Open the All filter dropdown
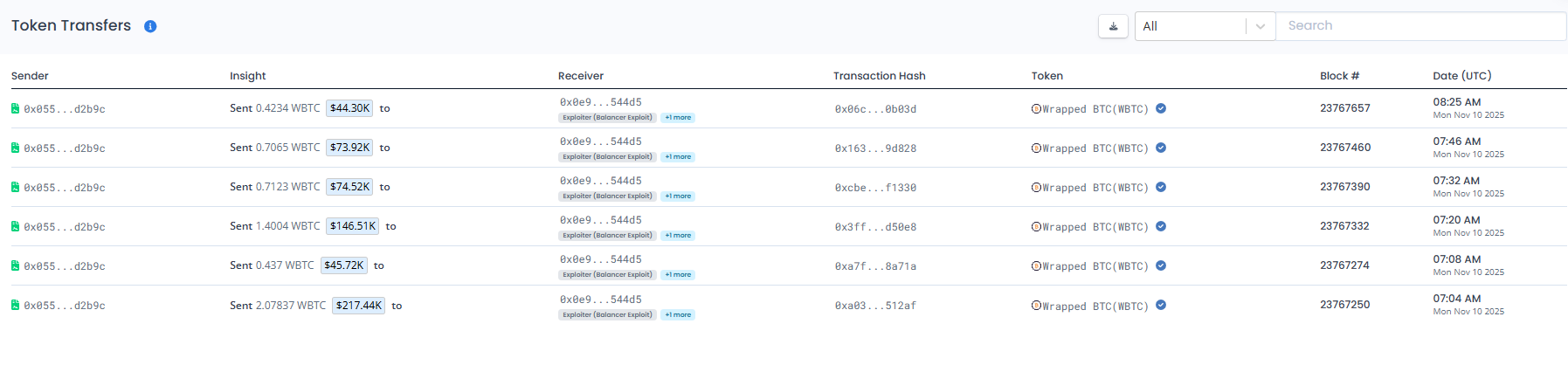 tap(1205, 26)
